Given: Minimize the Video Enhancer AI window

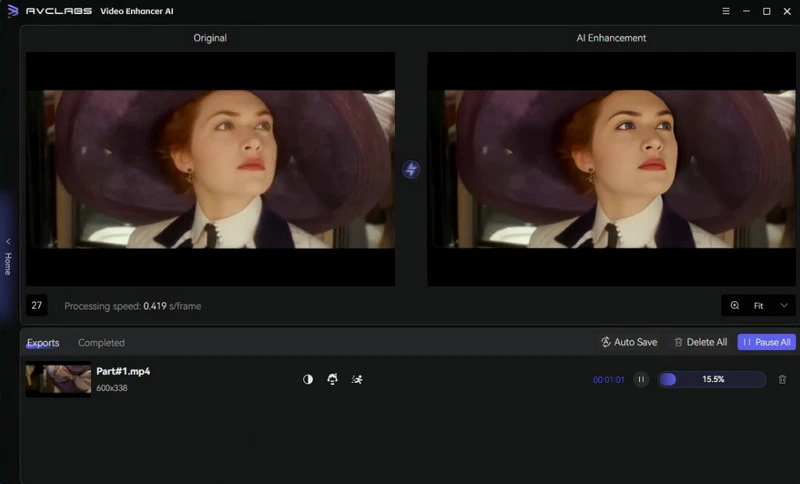Looking at the screenshot, I should pyautogui.click(x=746, y=11).
